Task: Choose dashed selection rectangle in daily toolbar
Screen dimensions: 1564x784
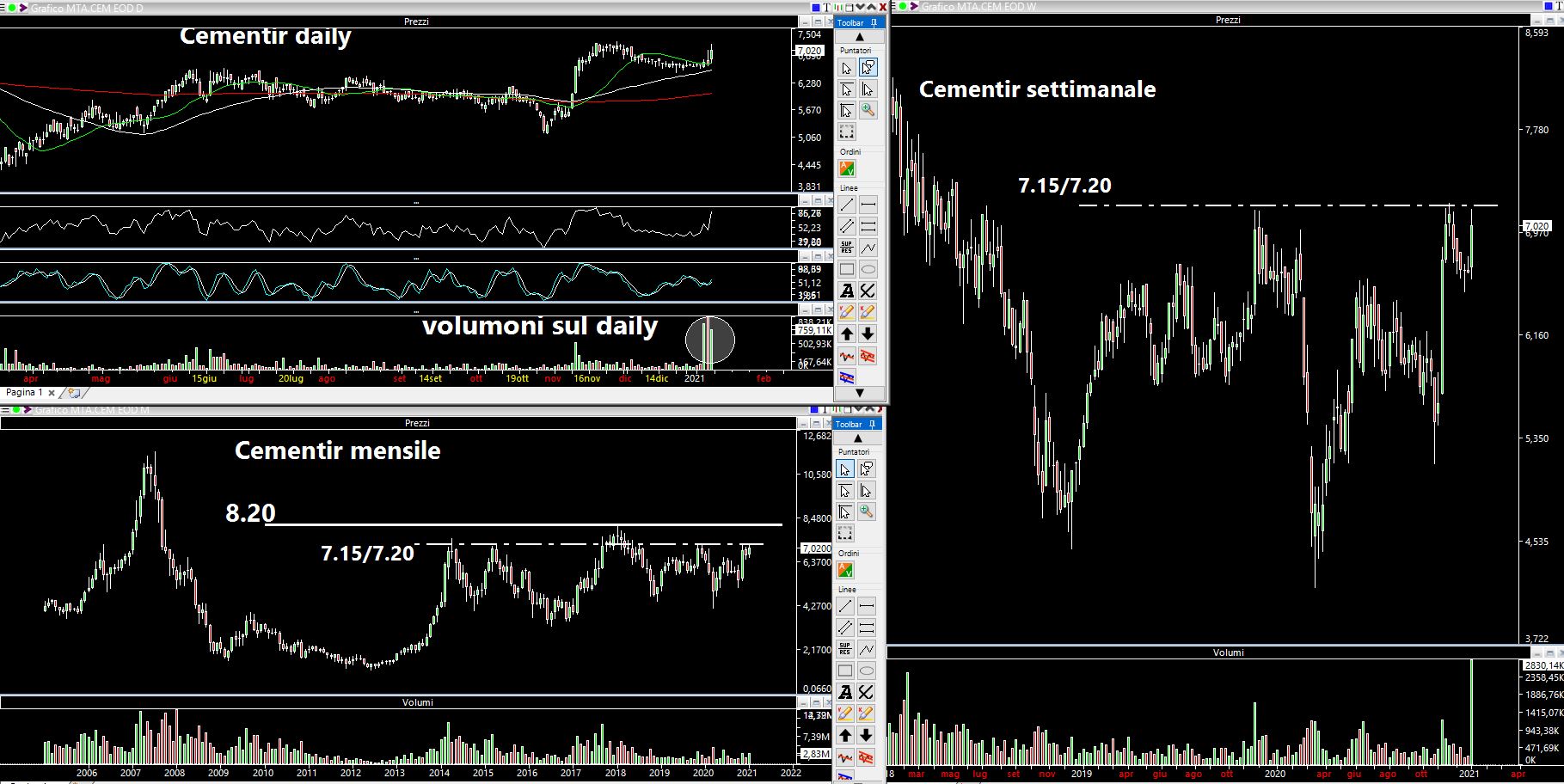Action: [x=847, y=132]
